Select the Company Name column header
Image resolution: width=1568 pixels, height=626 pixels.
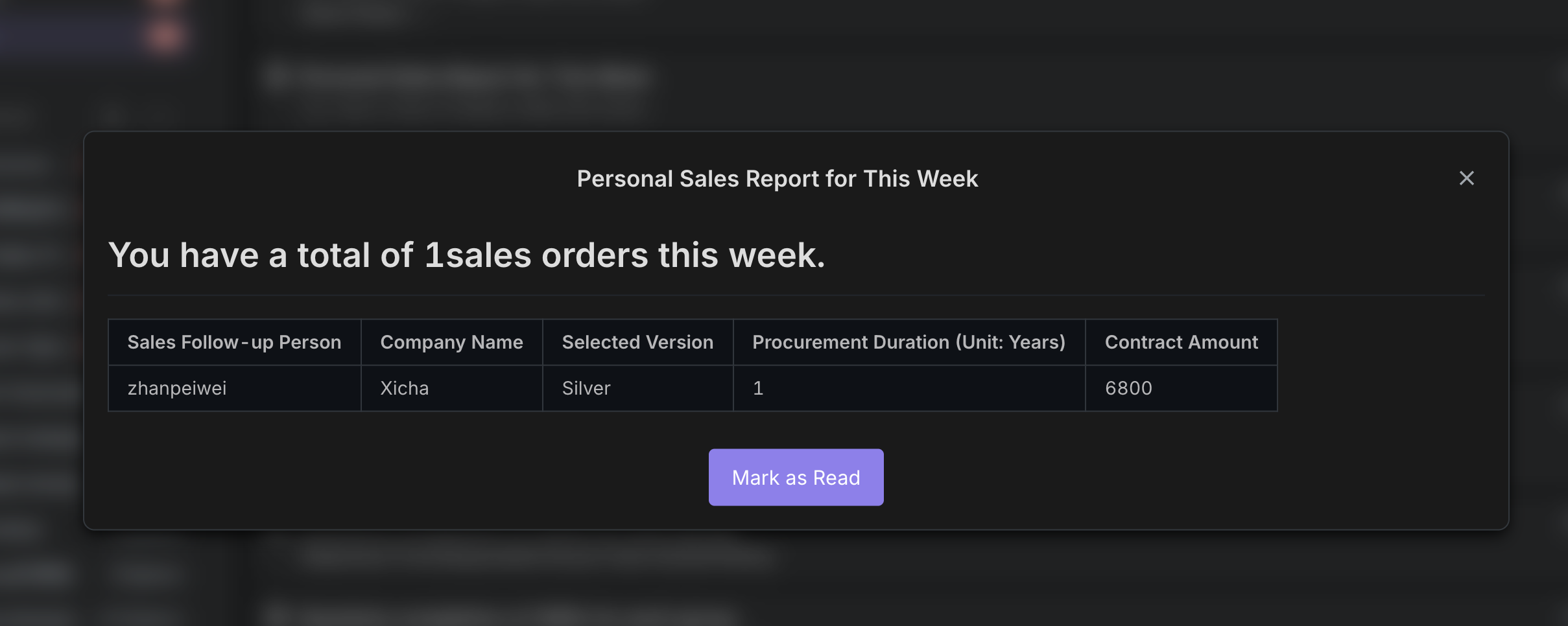click(x=451, y=342)
